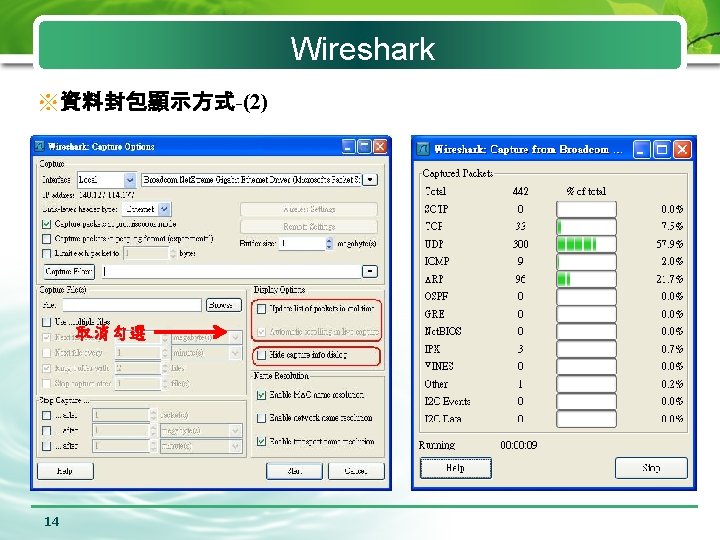Toggle Enable MAC name resolution
This screenshot has height=540, width=720.
(x=261, y=395)
